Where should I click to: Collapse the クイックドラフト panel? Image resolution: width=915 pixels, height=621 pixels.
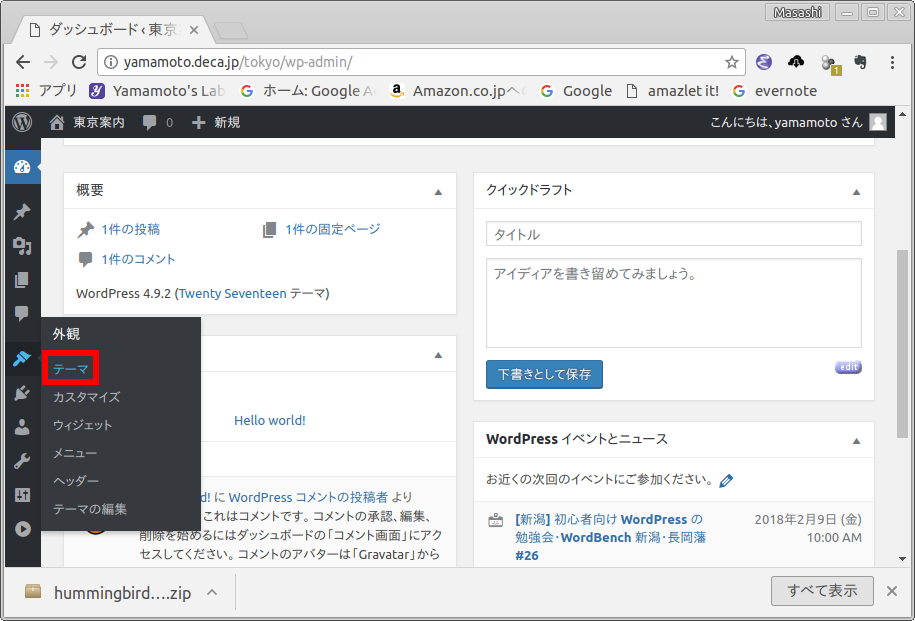pyautogui.click(x=856, y=191)
